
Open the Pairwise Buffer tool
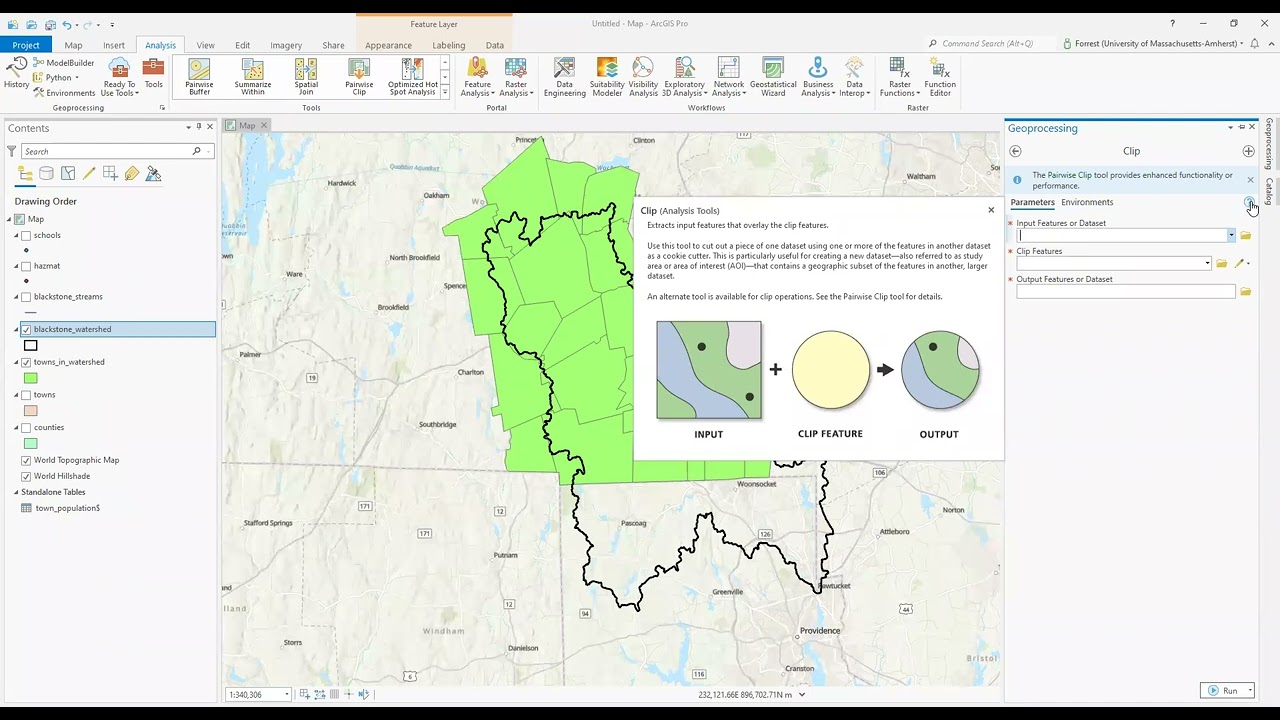click(199, 77)
